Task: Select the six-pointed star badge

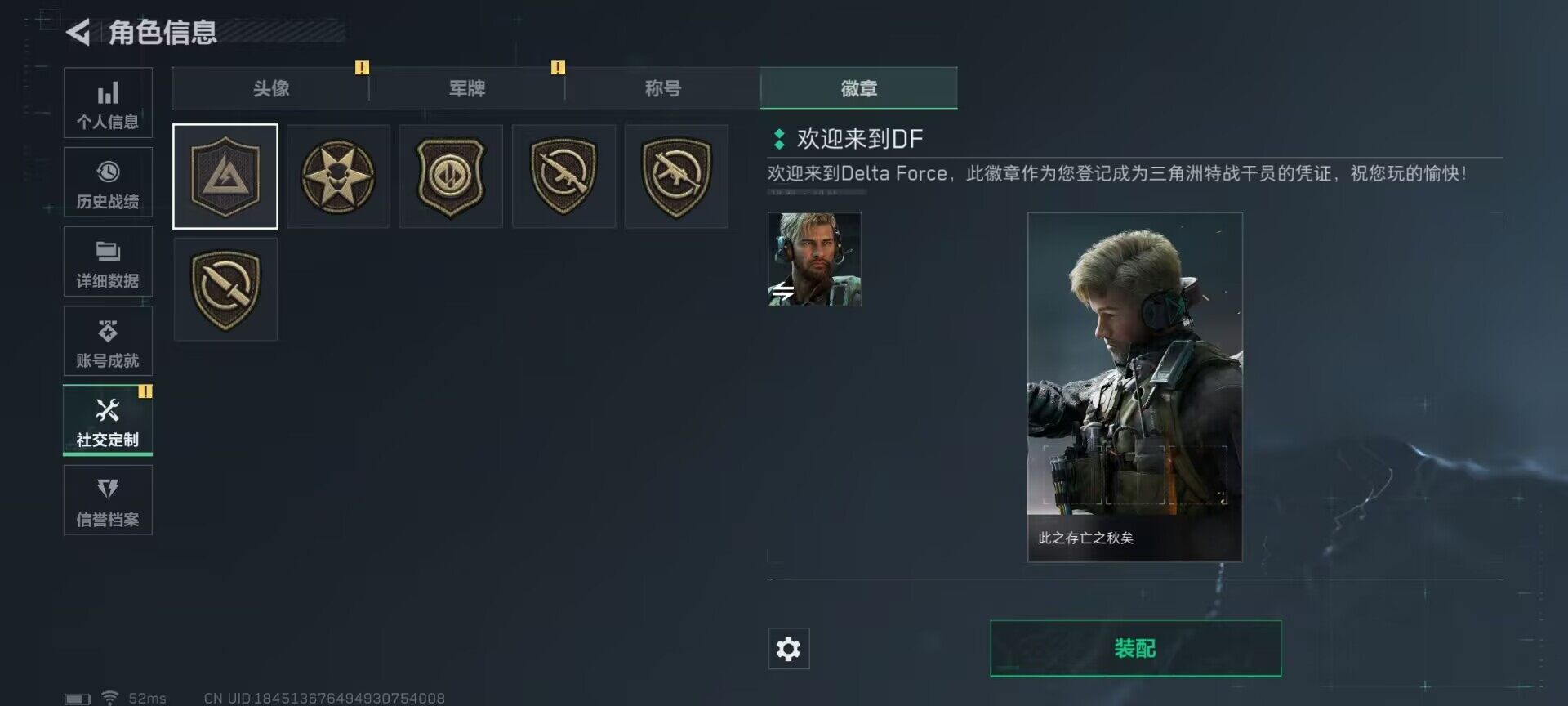Action: point(338,176)
